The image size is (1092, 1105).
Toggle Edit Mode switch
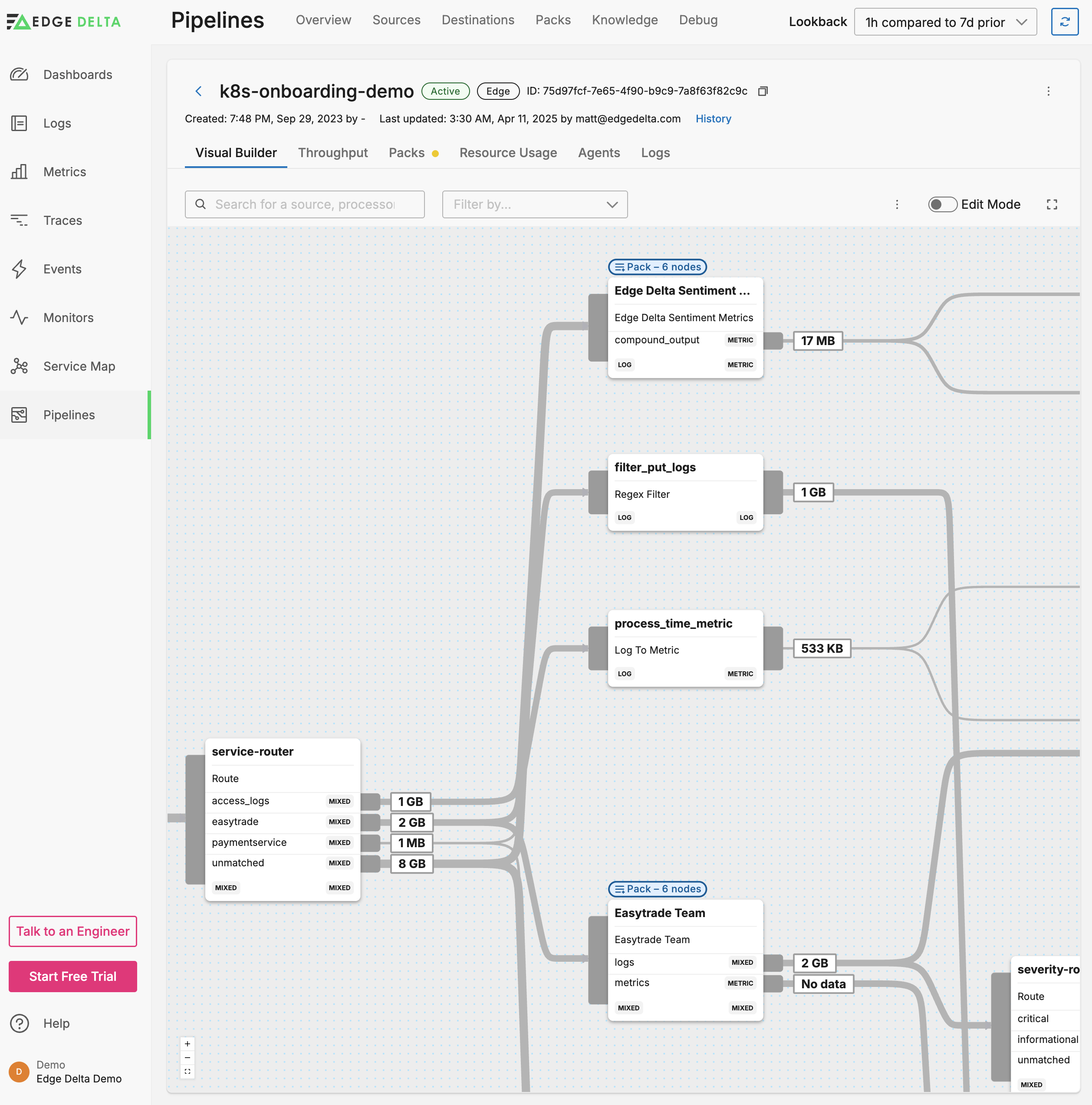coord(942,204)
